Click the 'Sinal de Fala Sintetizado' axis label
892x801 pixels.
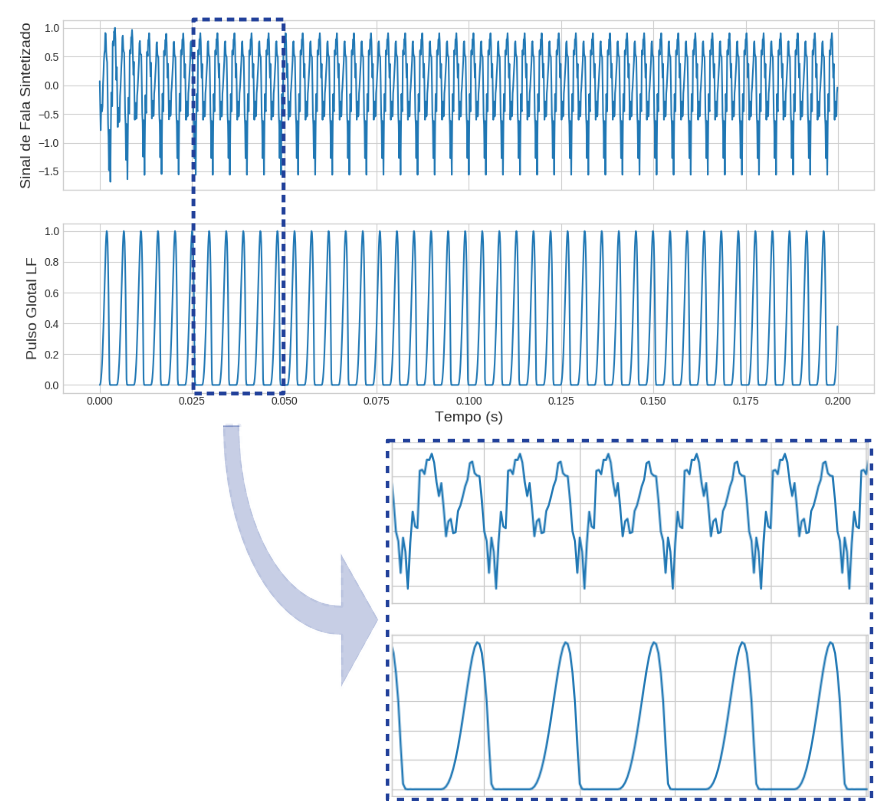pyautogui.click(x=25, y=106)
